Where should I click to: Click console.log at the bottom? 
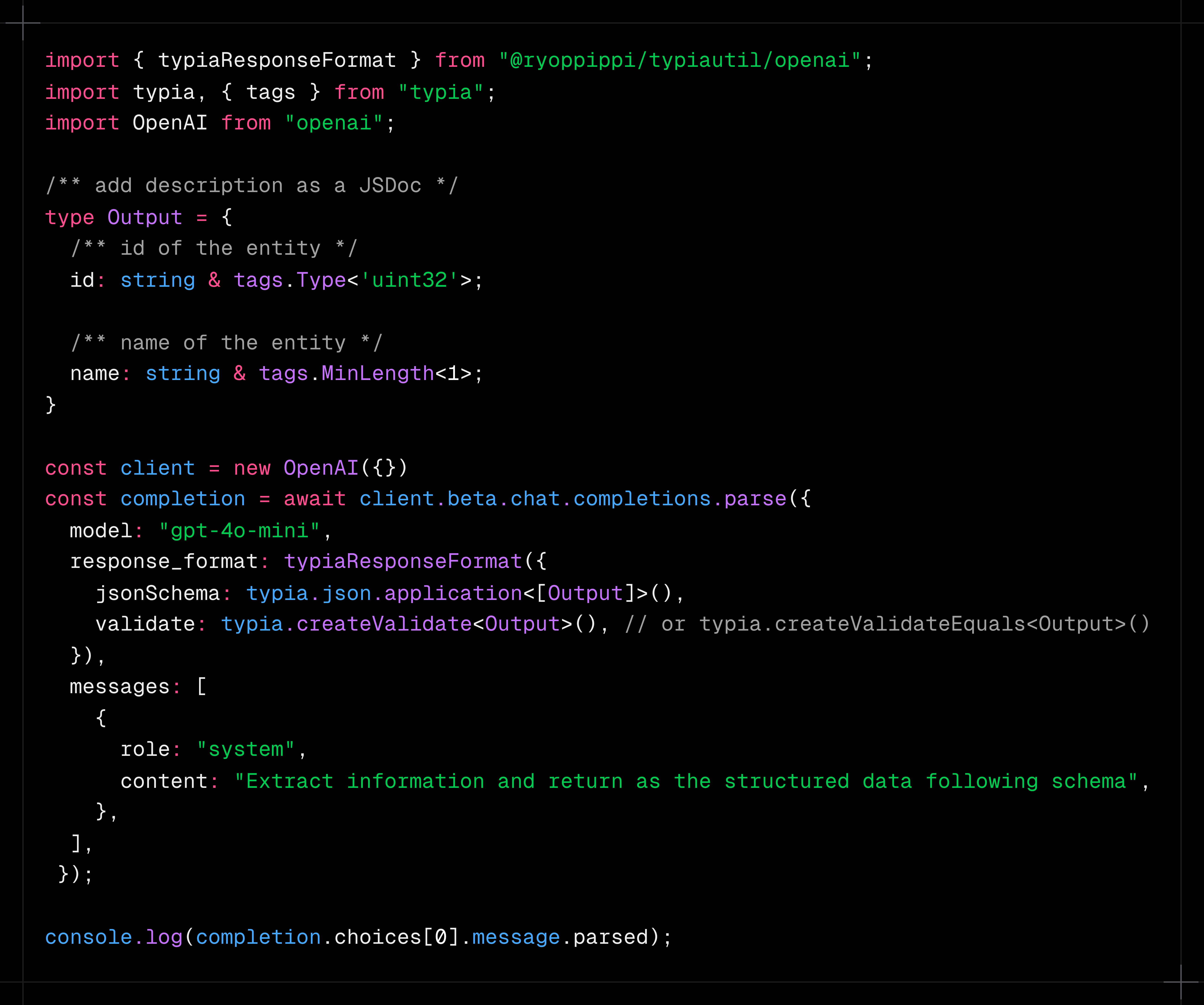[113, 937]
